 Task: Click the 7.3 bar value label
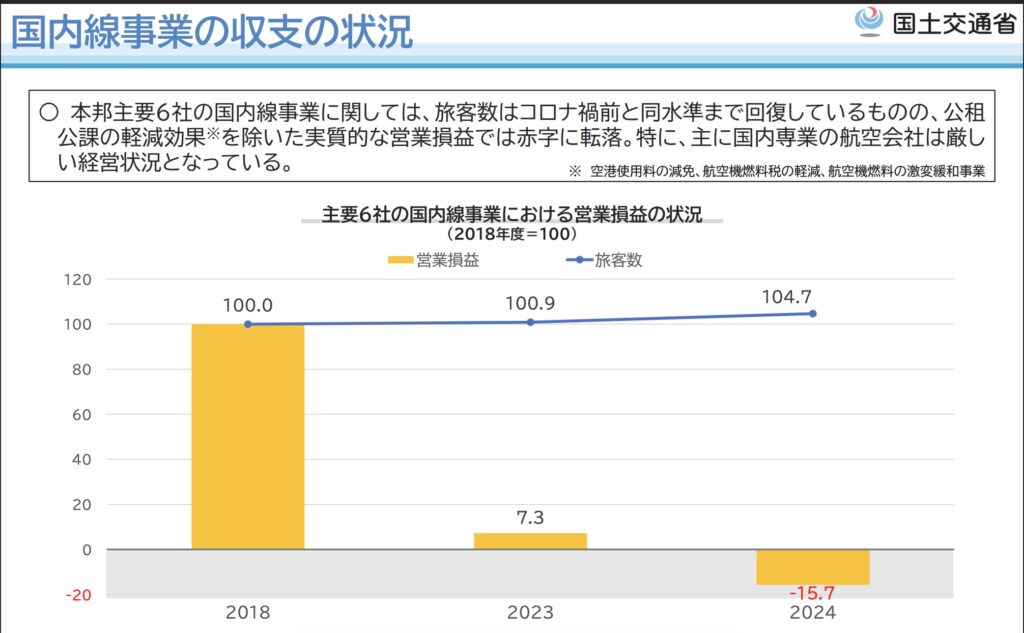(530, 516)
